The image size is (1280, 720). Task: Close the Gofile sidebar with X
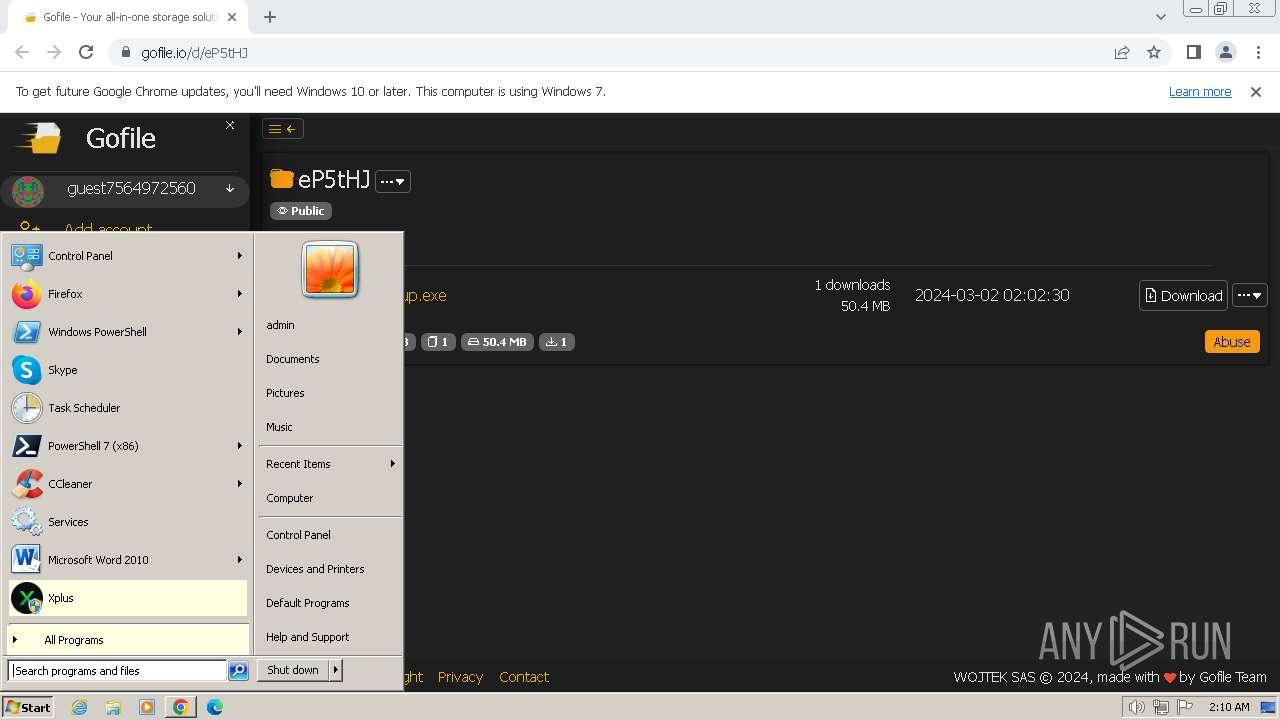pos(230,125)
